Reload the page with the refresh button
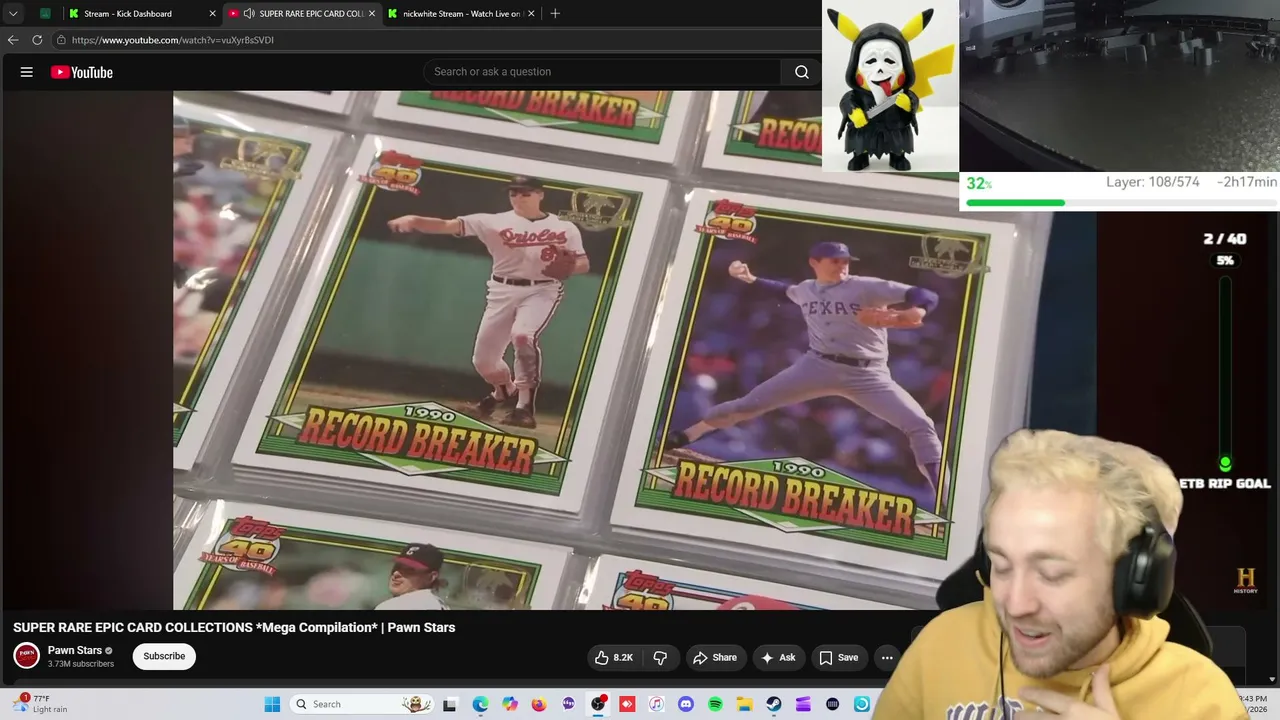 [x=37, y=40]
